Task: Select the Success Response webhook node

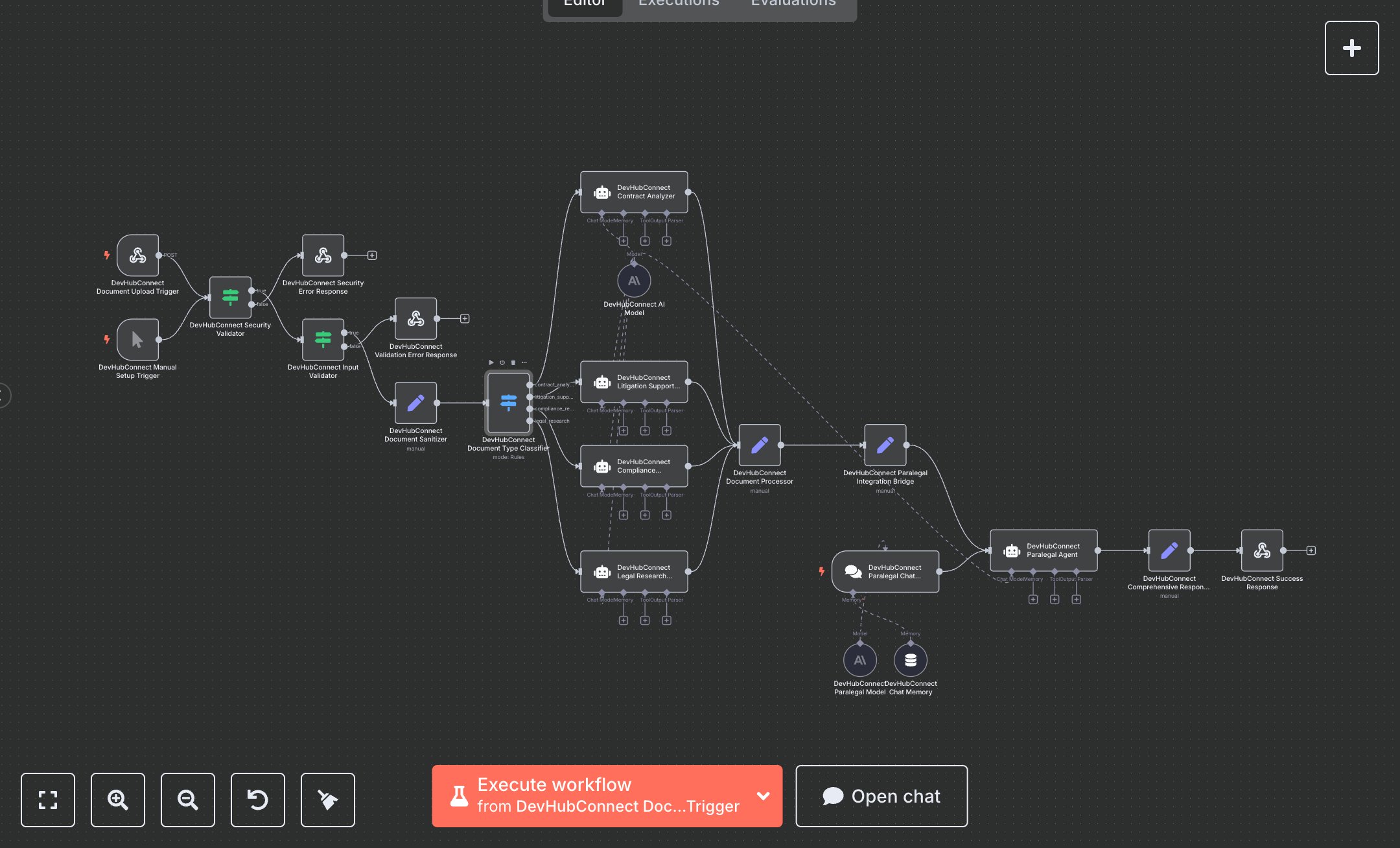Action: click(1262, 550)
